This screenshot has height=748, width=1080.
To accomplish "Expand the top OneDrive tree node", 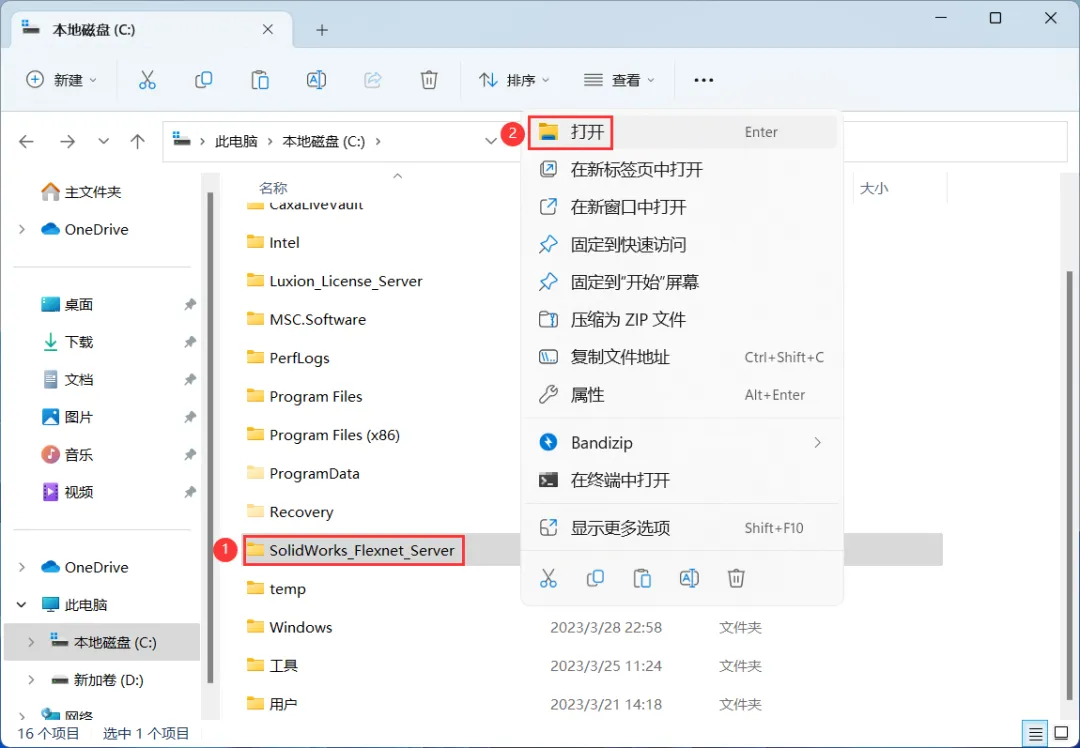I will click(x=22, y=229).
